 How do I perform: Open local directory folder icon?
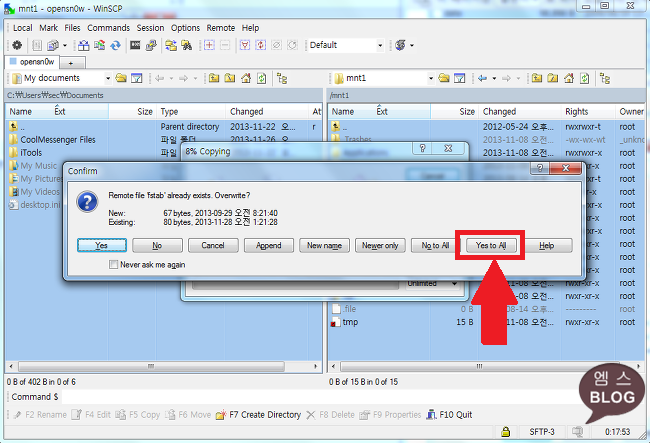(x=121, y=78)
